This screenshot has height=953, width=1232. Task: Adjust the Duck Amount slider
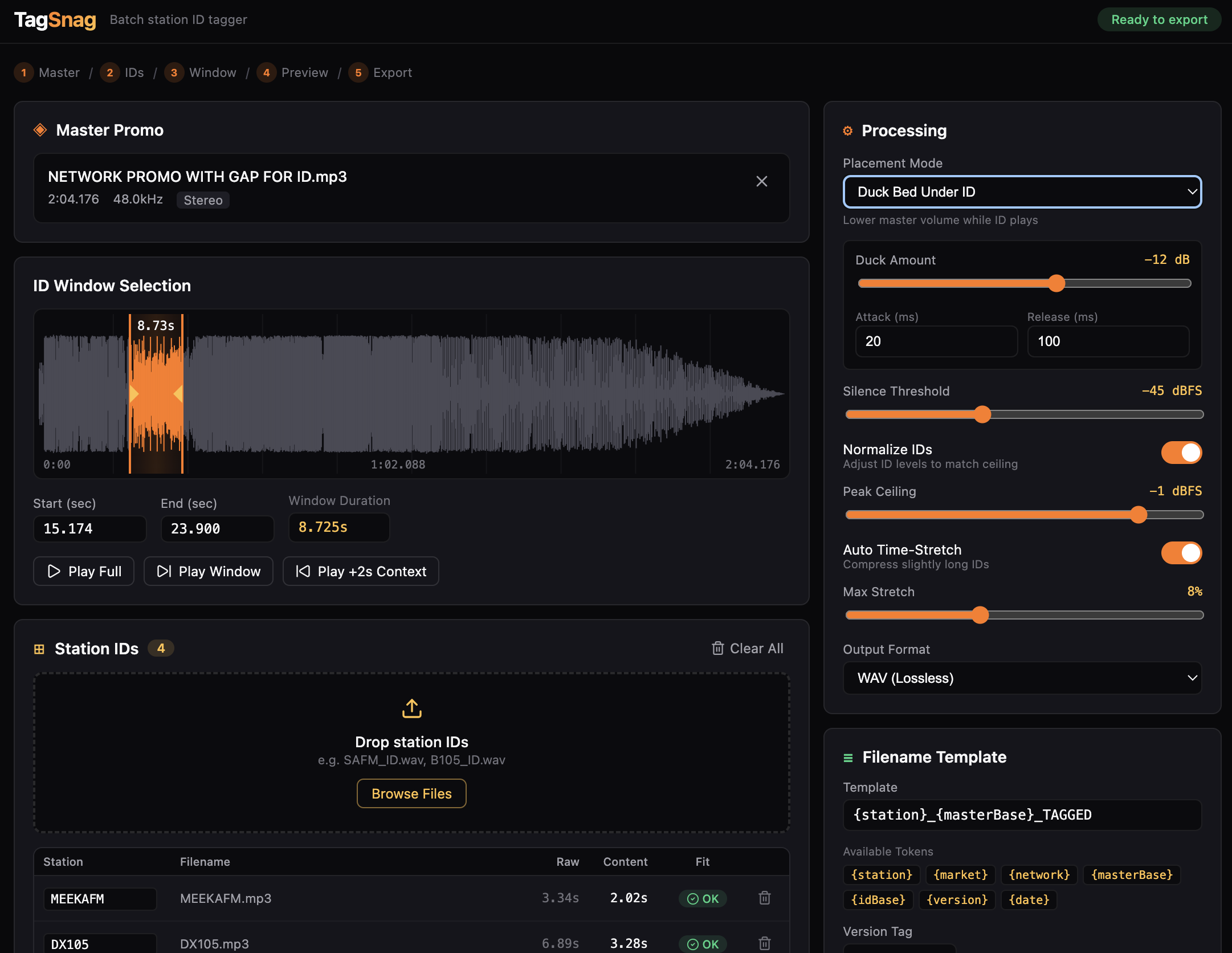[1024, 283]
